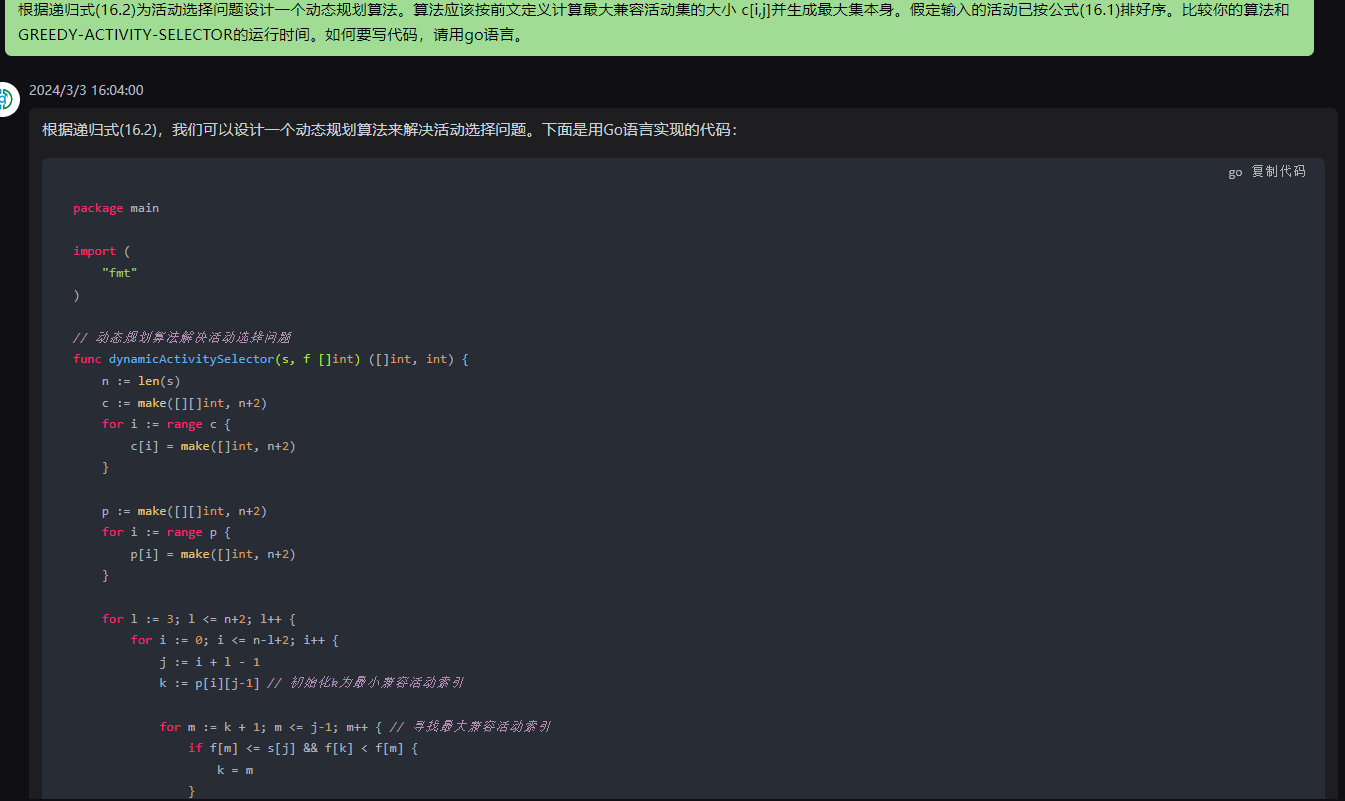Click the line n := len(s)

(141, 381)
